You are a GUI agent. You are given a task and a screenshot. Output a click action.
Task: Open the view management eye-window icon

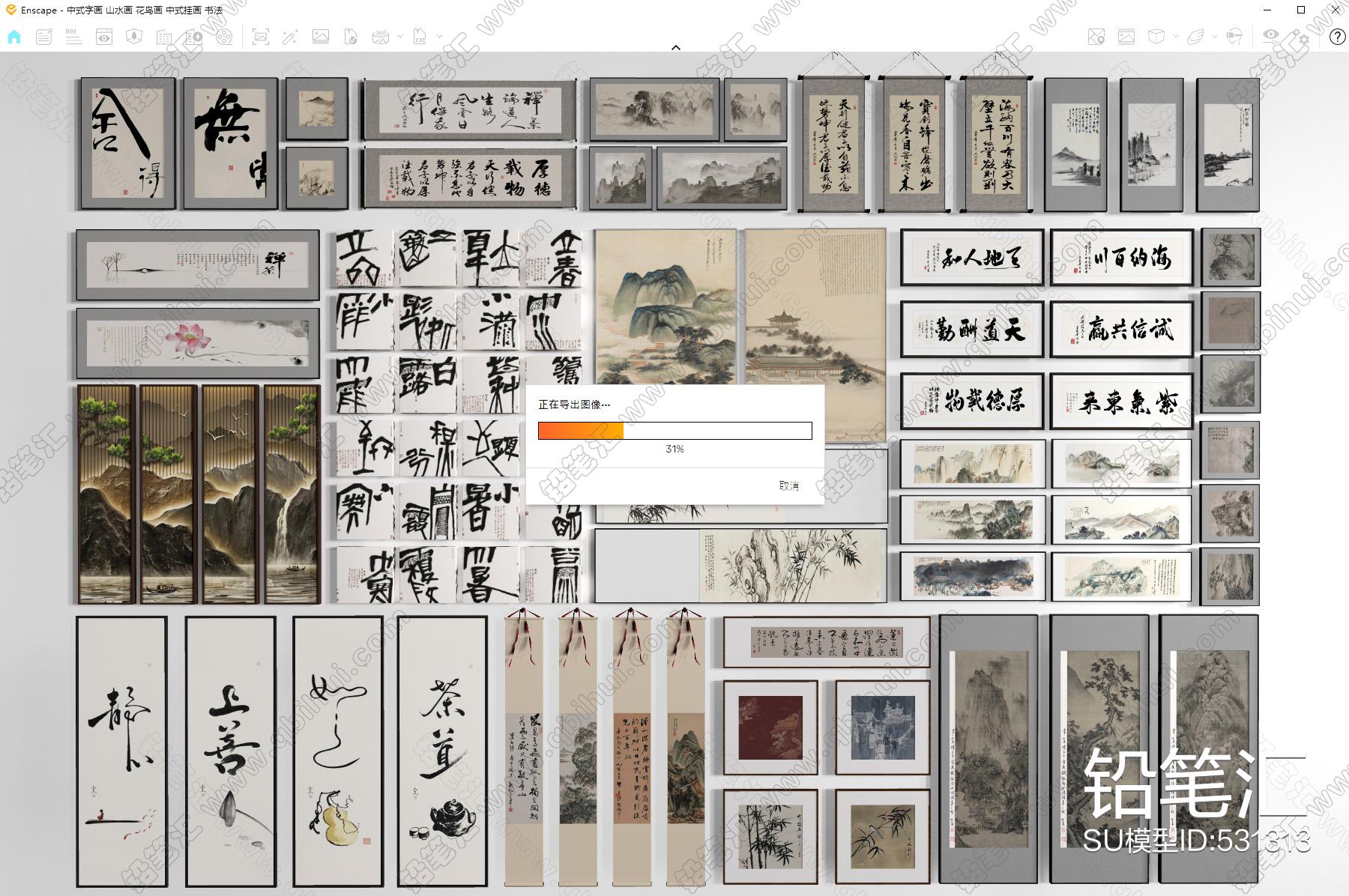click(x=104, y=36)
